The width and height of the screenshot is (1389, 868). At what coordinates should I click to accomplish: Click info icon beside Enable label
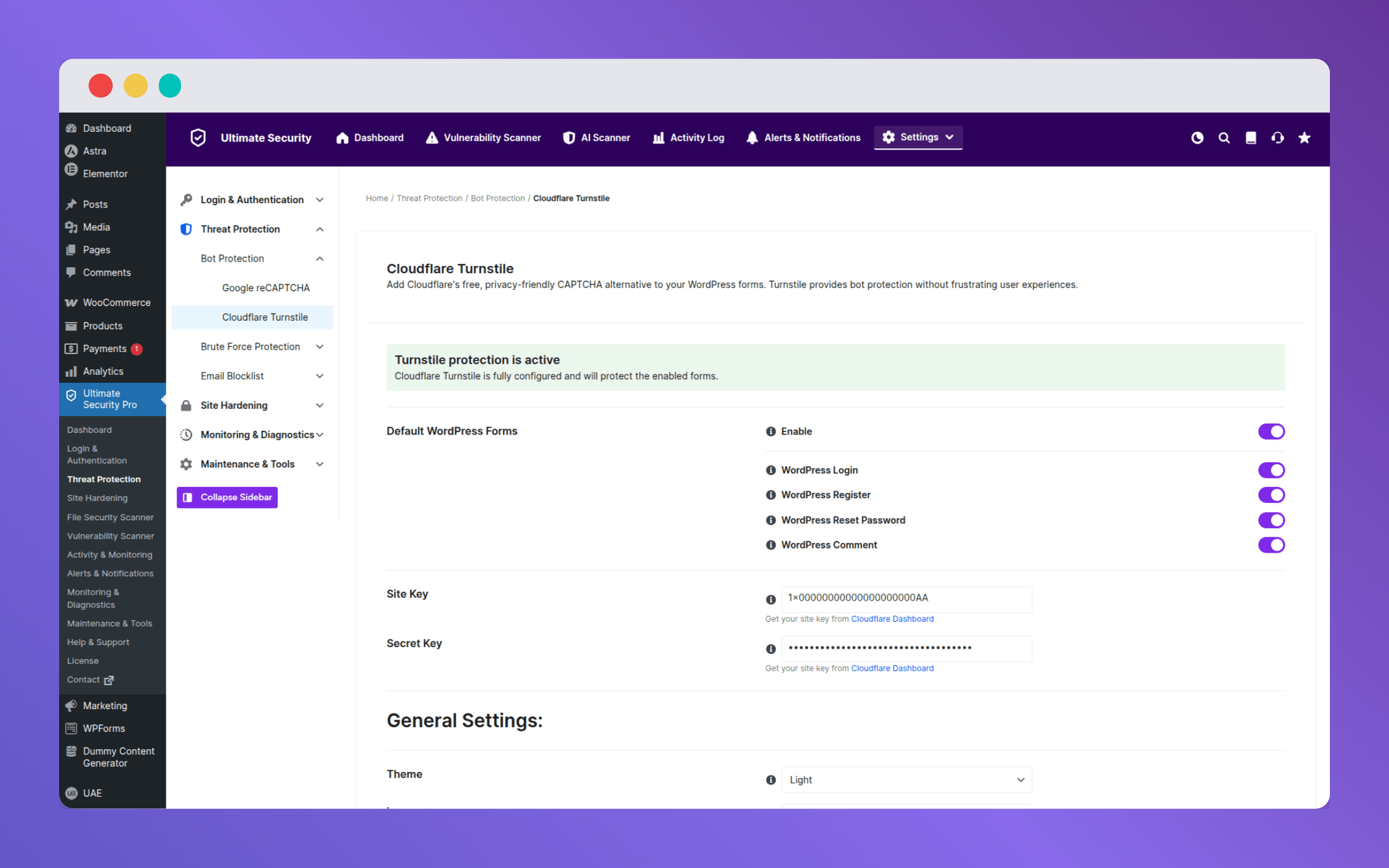tap(770, 432)
